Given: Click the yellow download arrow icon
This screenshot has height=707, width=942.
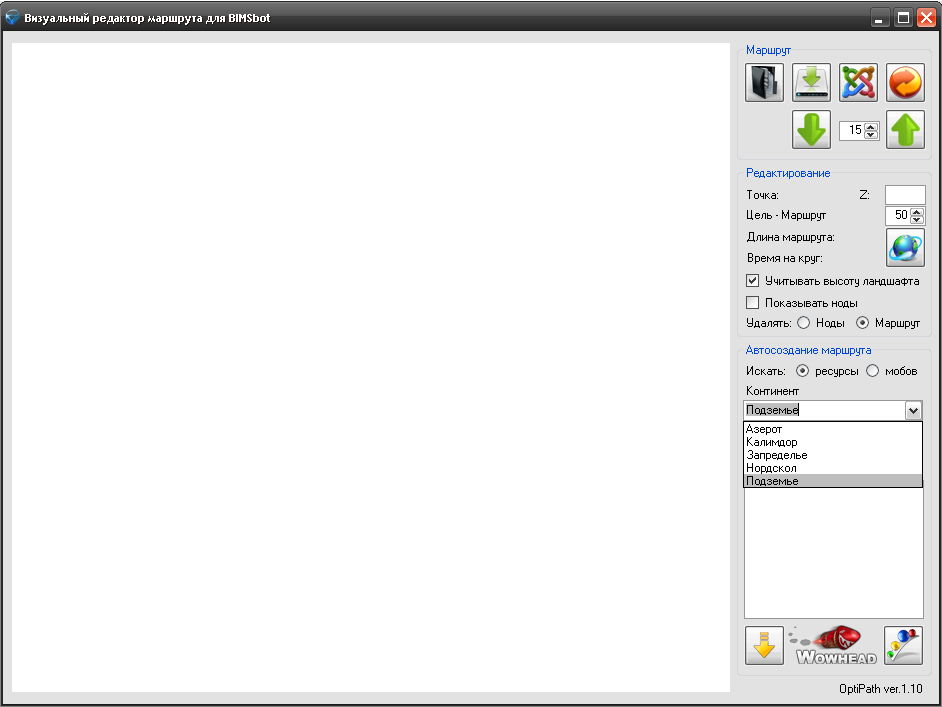Looking at the screenshot, I should coord(764,646).
